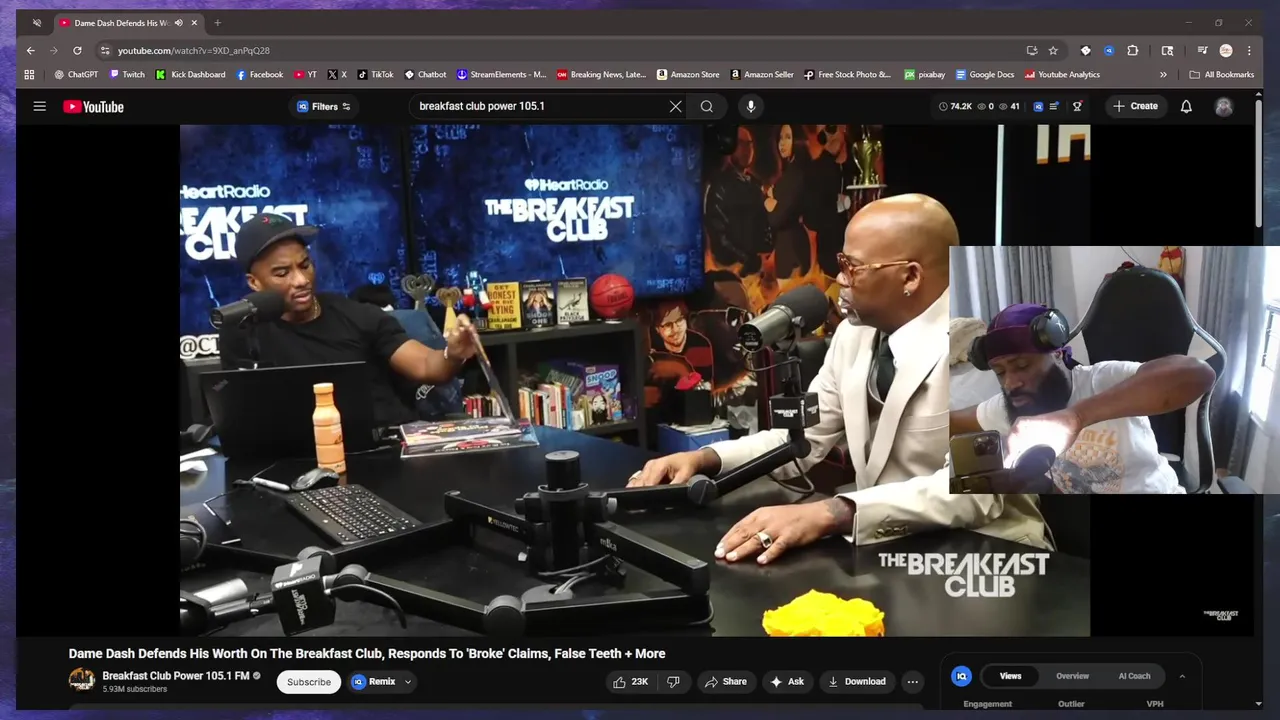Open the pixabay bookmark
Screen dimensions: 1280x720
click(925, 74)
